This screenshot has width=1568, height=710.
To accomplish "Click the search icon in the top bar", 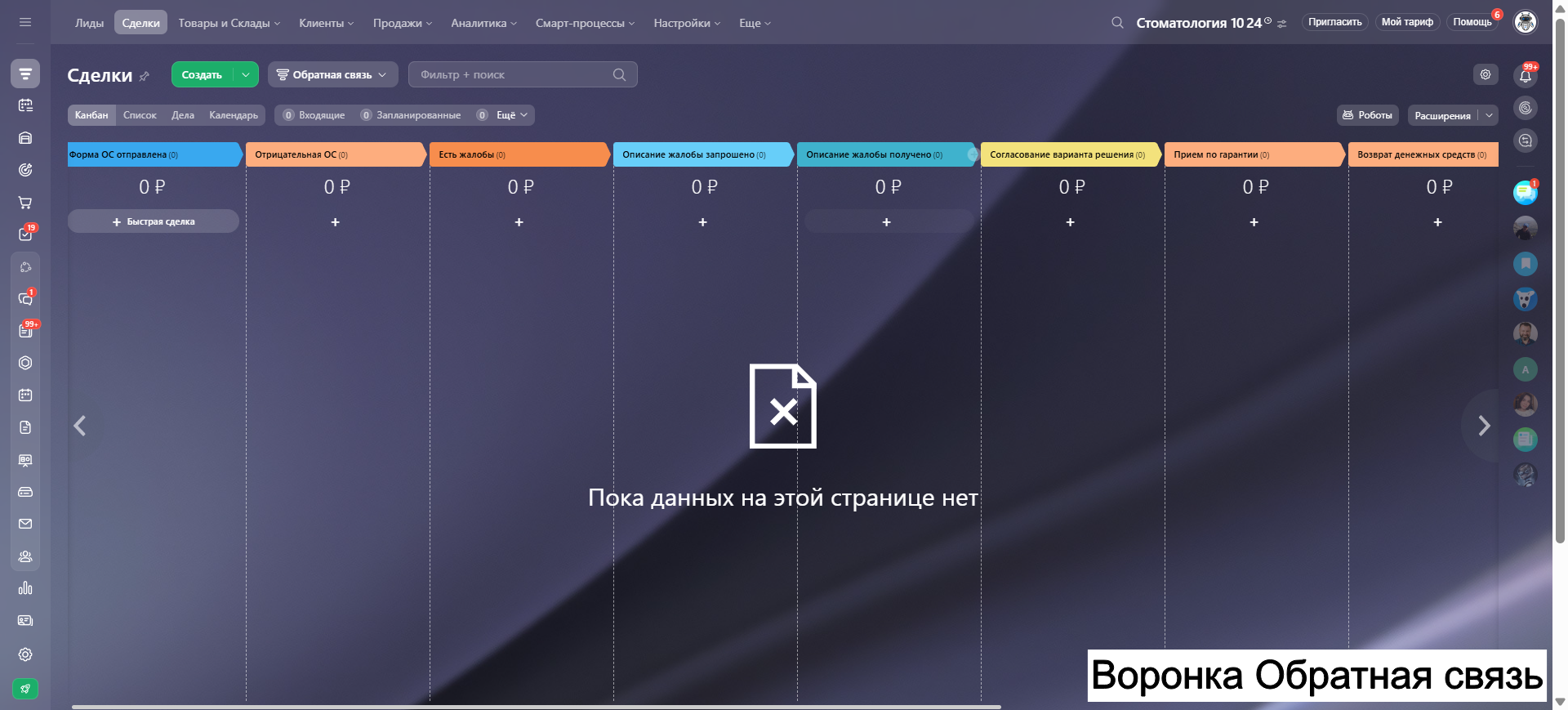I will pyautogui.click(x=1117, y=23).
